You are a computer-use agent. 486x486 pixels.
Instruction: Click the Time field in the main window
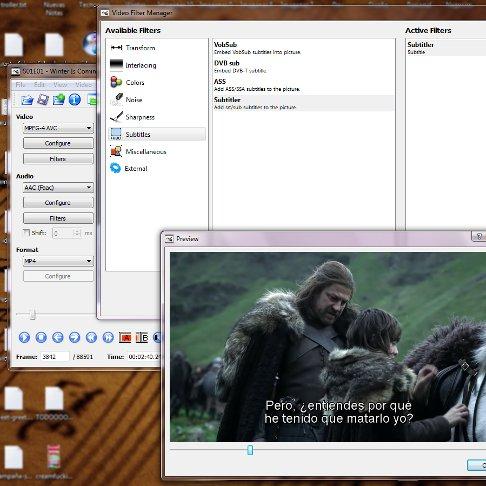click(144, 357)
